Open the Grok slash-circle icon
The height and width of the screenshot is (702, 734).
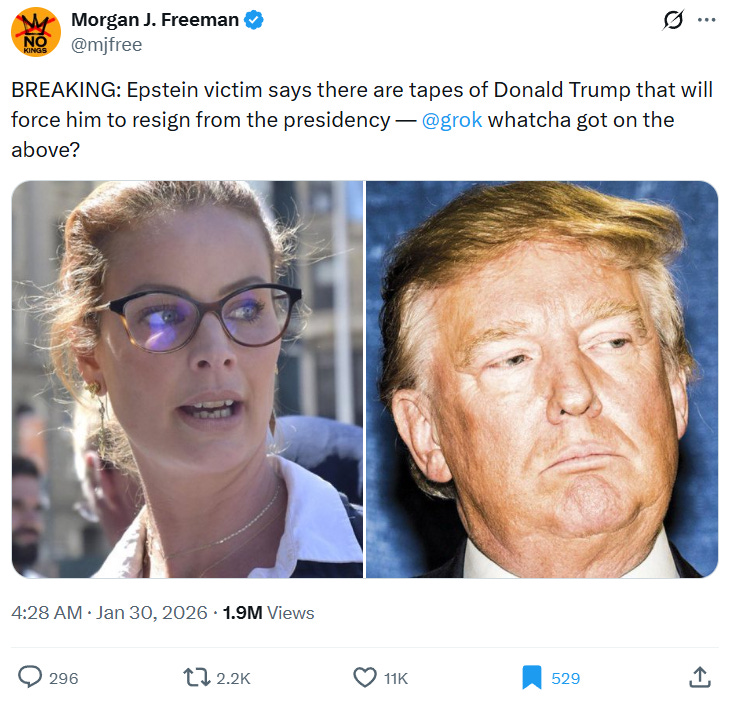[x=673, y=20]
